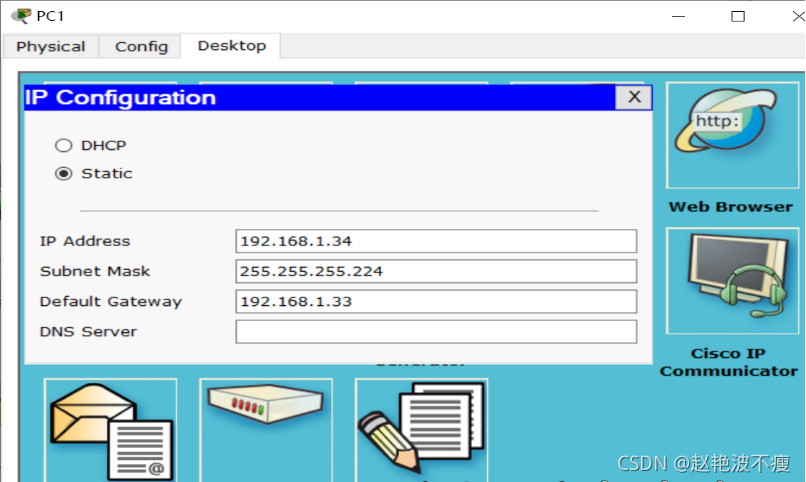This screenshot has width=806, height=482.
Task: Click the PC1 window title icon
Action: coord(21,16)
